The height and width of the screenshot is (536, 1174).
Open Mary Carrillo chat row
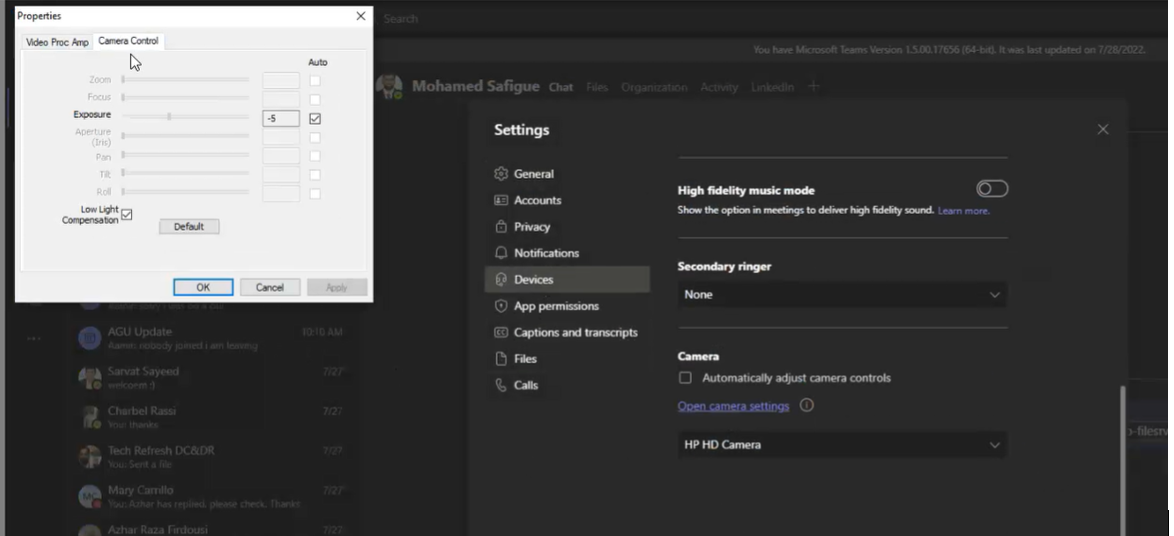[x=211, y=496]
